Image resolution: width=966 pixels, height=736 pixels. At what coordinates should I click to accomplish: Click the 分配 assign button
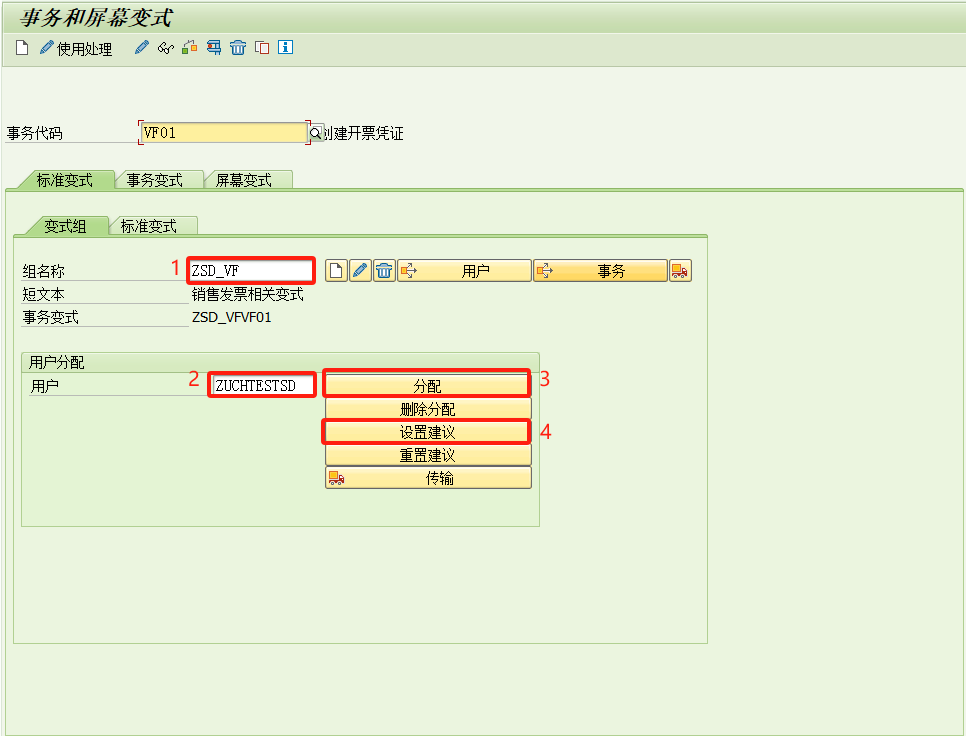(428, 386)
